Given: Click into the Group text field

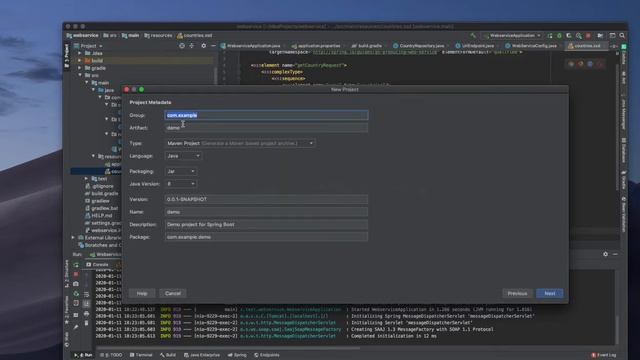Looking at the screenshot, I should click(x=266, y=115).
